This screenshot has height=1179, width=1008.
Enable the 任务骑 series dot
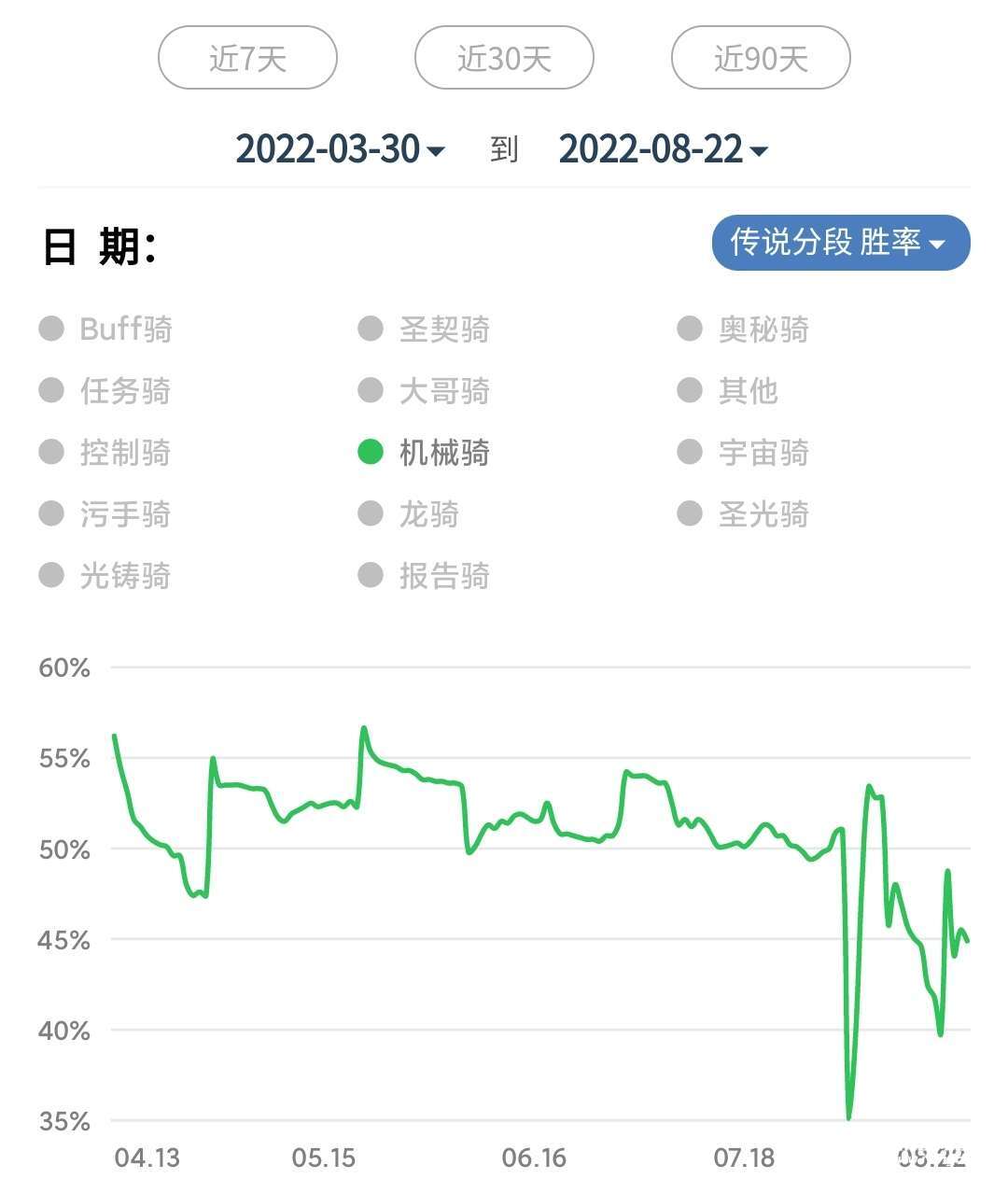(51, 390)
